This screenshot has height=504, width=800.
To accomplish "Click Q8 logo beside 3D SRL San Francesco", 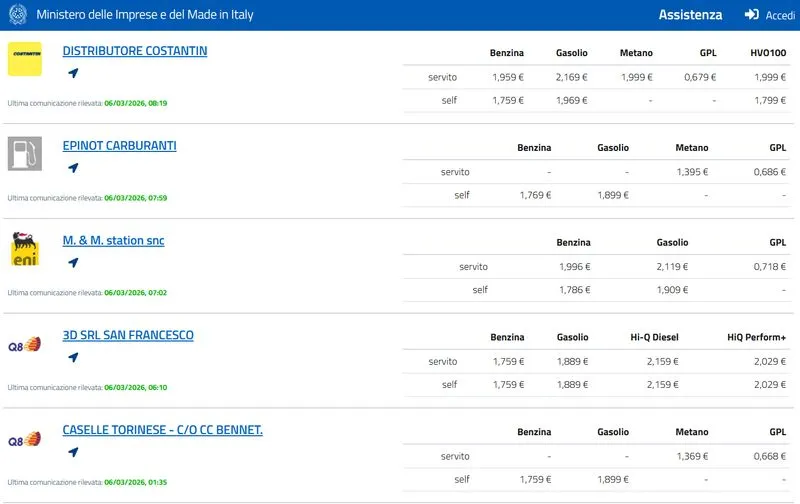I will (x=25, y=344).
